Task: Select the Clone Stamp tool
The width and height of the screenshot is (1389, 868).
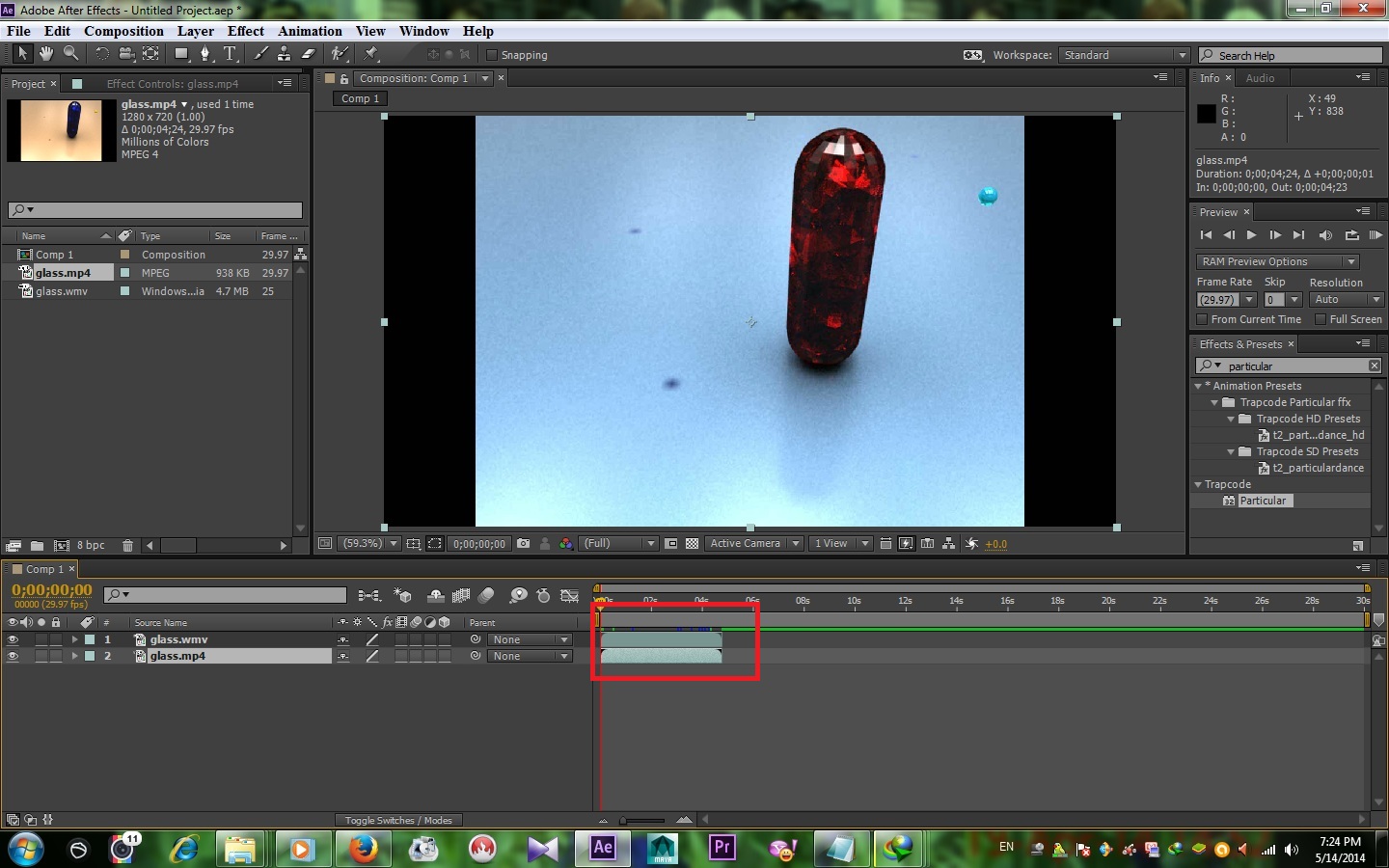Action: pos(284,54)
